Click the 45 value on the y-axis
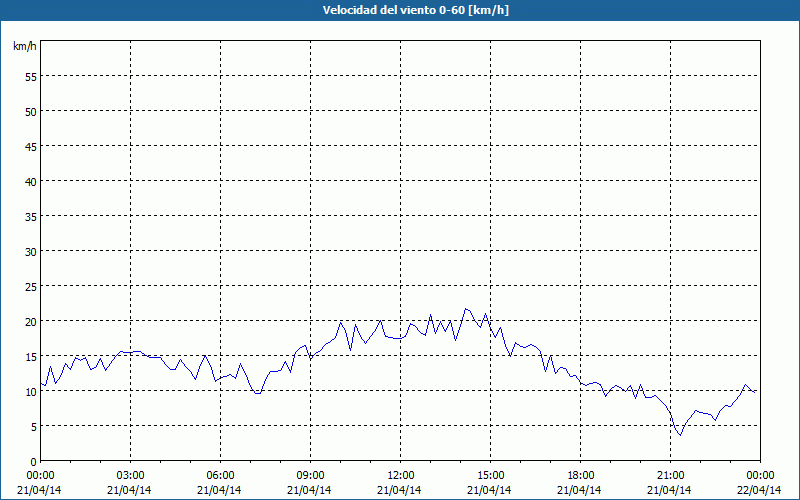 31,146
